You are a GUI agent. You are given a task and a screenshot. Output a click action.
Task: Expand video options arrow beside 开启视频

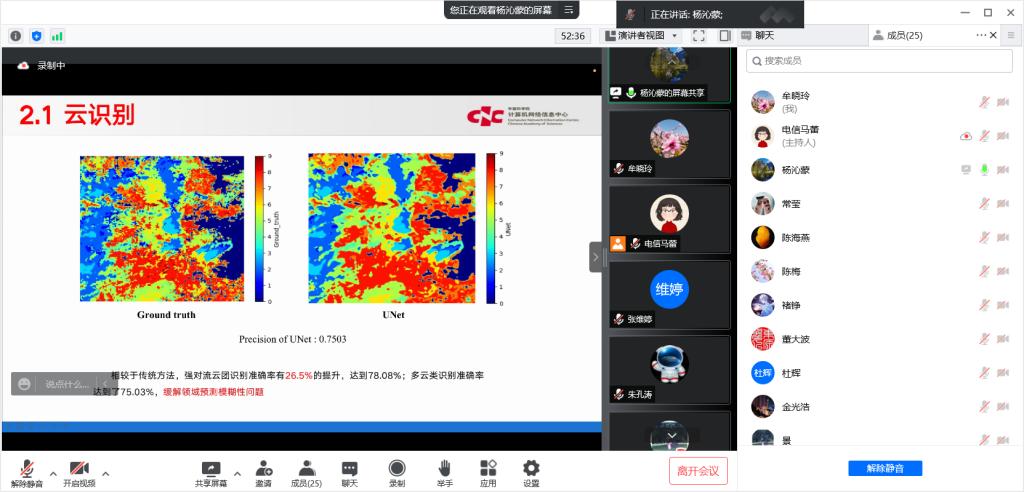(106, 474)
